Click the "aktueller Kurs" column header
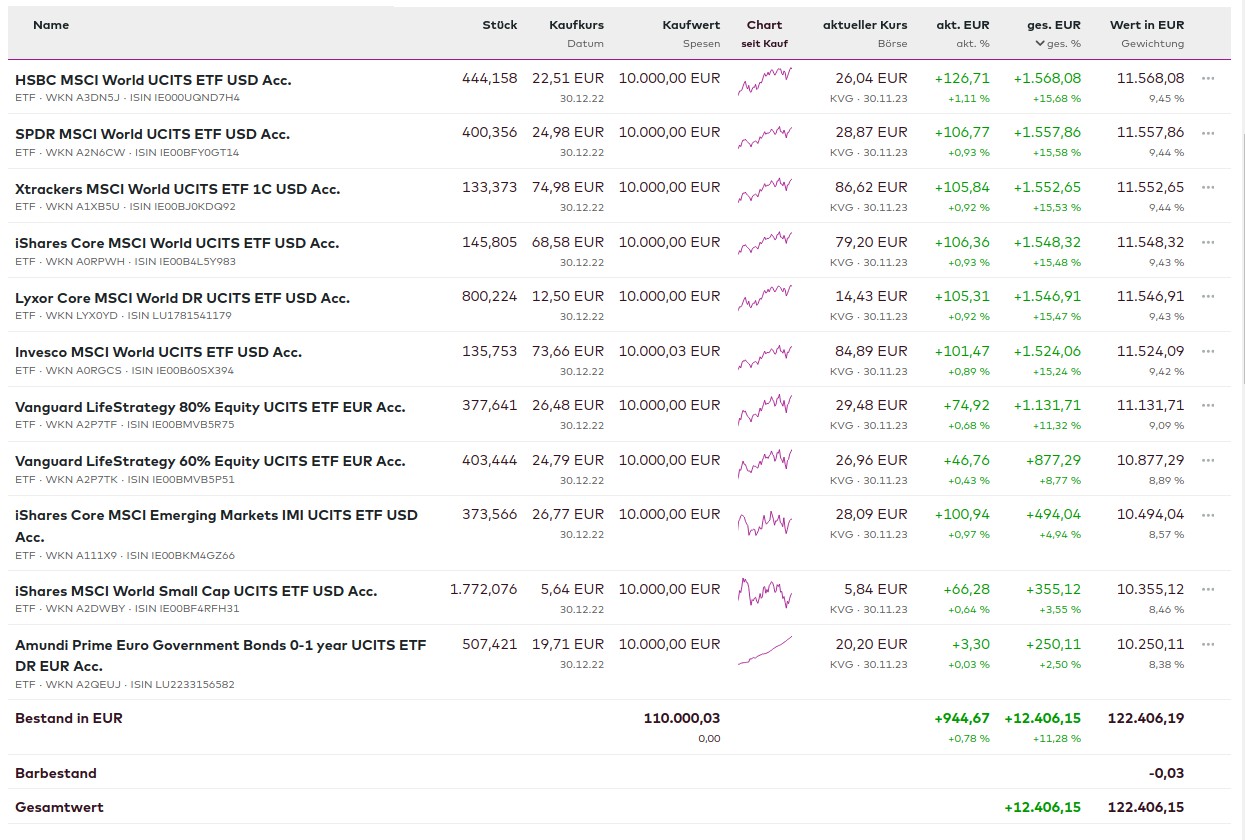The width and height of the screenshot is (1245, 840). coord(865,25)
